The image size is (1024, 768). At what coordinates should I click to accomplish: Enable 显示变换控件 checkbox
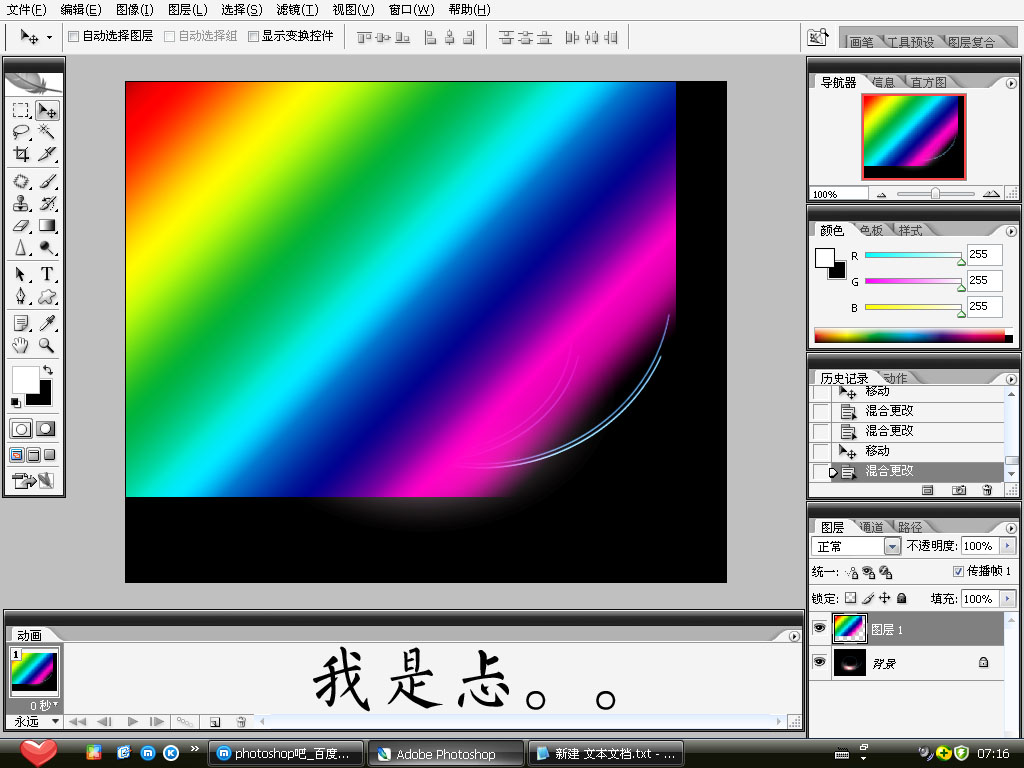click(253, 36)
